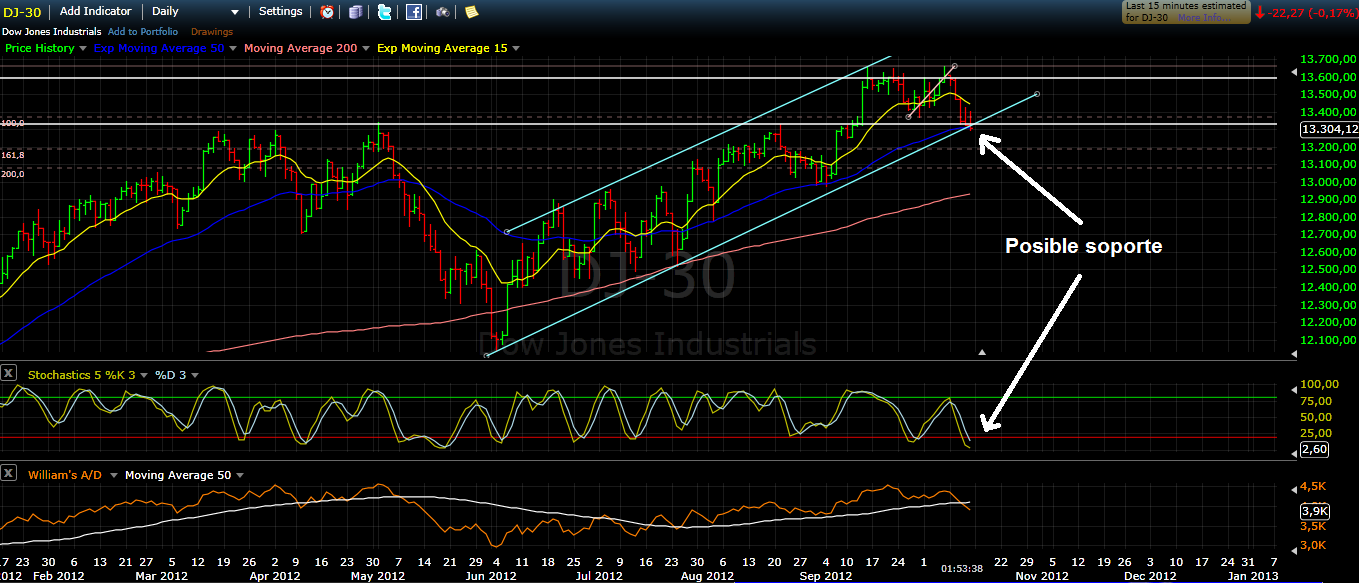Click the small white triangle marker below the chart
The height and width of the screenshot is (583, 1359).
coord(982,352)
